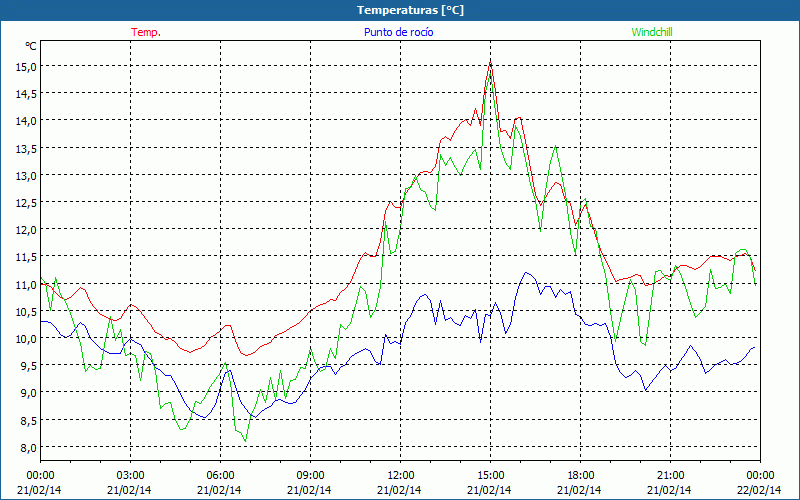This screenshot has width=800, height=500.
Task: Click the °C unit label on the axis
Action: 31,46
